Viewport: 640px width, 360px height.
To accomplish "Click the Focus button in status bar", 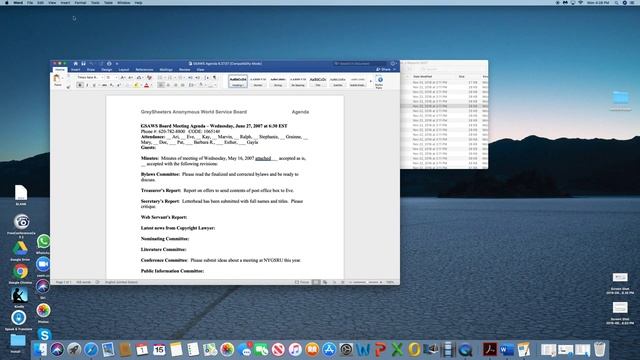I will tap(302, 282).
